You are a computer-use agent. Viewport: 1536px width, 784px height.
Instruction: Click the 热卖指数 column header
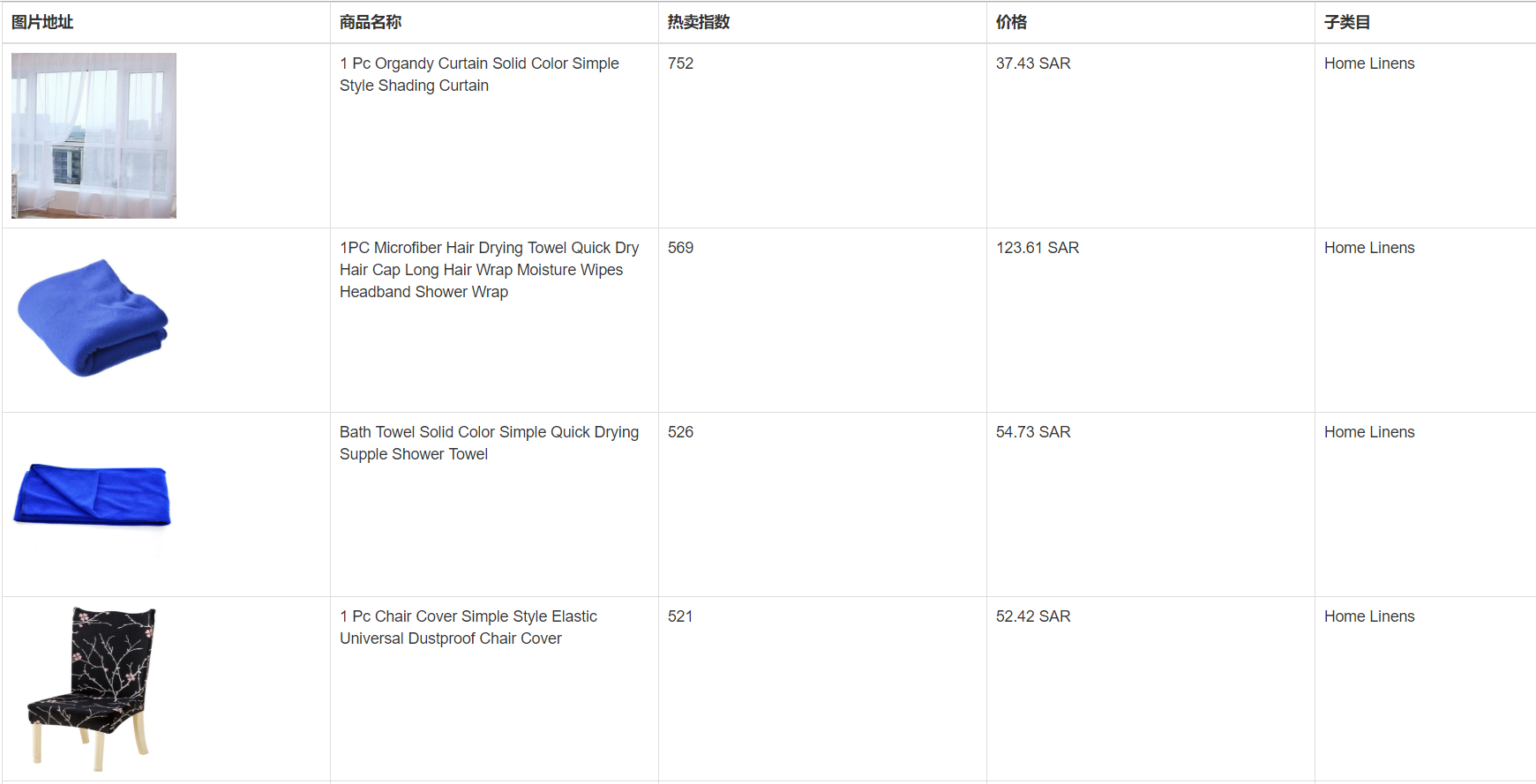(x=699, y=22)
